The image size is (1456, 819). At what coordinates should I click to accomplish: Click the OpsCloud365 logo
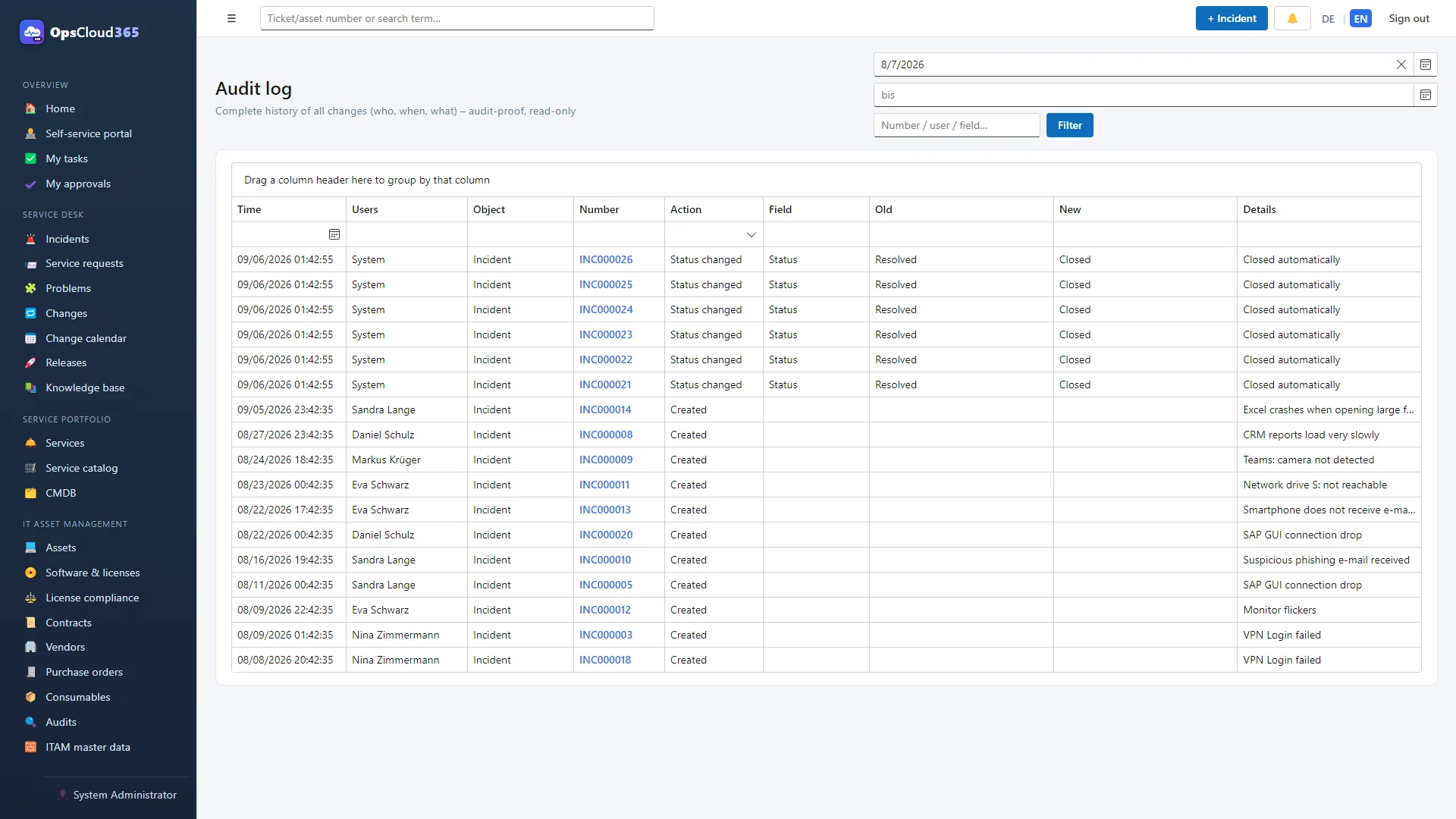80,32
